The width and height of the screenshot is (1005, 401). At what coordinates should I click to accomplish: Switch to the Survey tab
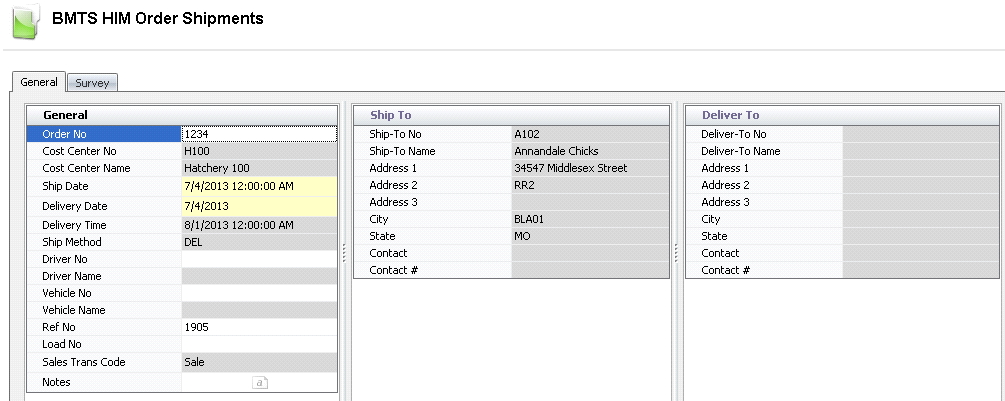[x=92, y=83]
